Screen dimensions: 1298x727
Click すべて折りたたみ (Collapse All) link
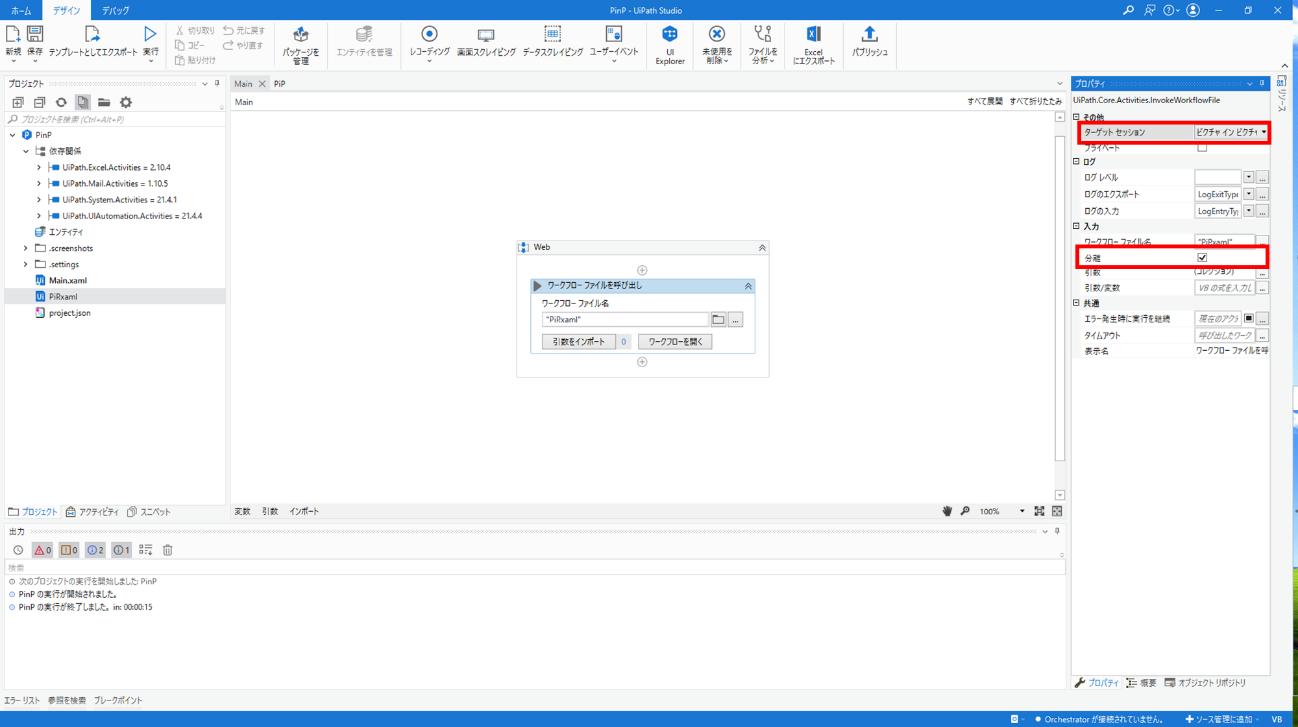pyautogui.click(x=1036, y=102)
